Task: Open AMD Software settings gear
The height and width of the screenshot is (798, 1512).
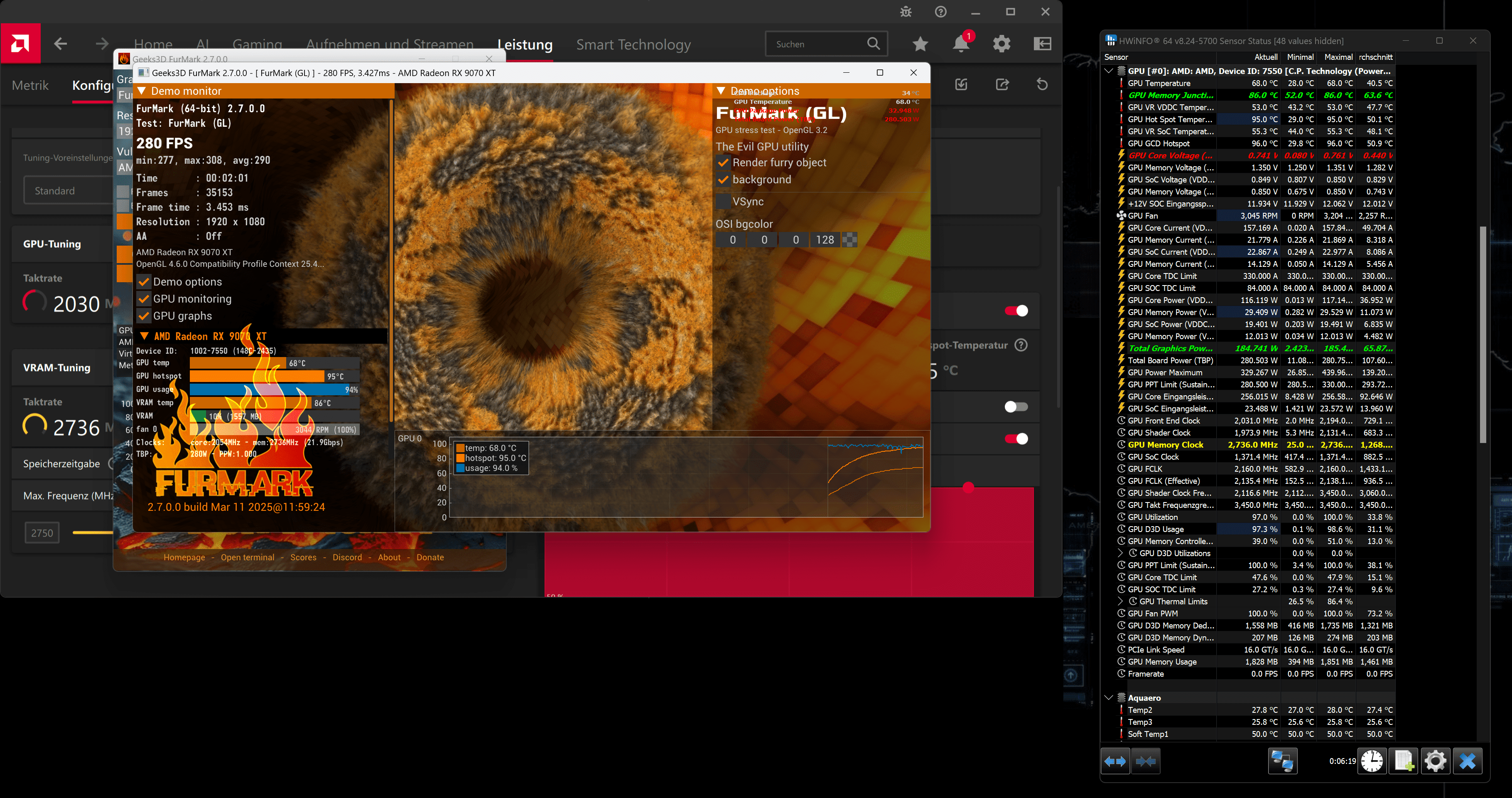Action: pyautogui.click(x=1001, y=44)
